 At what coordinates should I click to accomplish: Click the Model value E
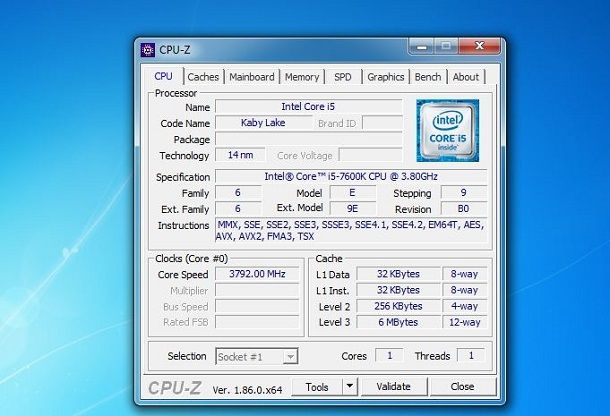coord(352,193)
